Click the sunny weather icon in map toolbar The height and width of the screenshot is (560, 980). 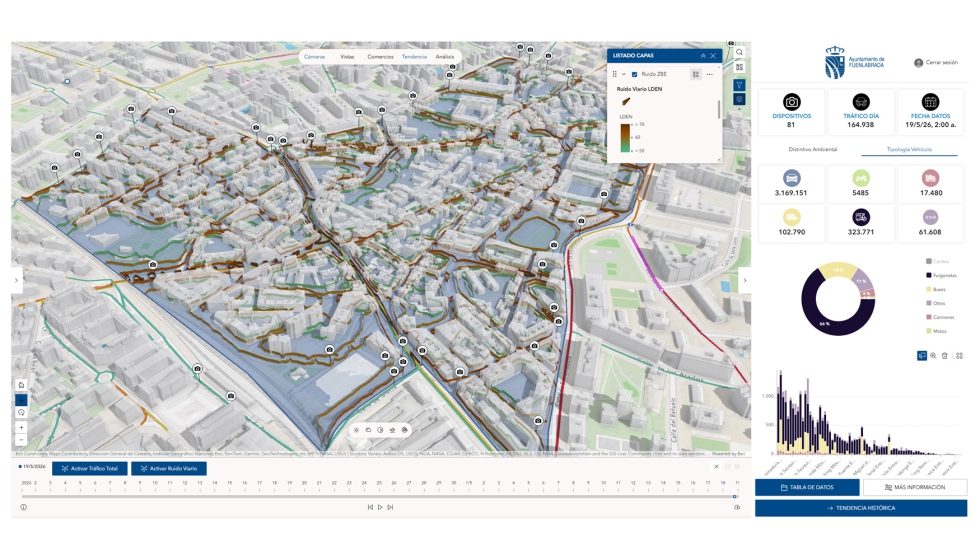[x=356, y=430]
